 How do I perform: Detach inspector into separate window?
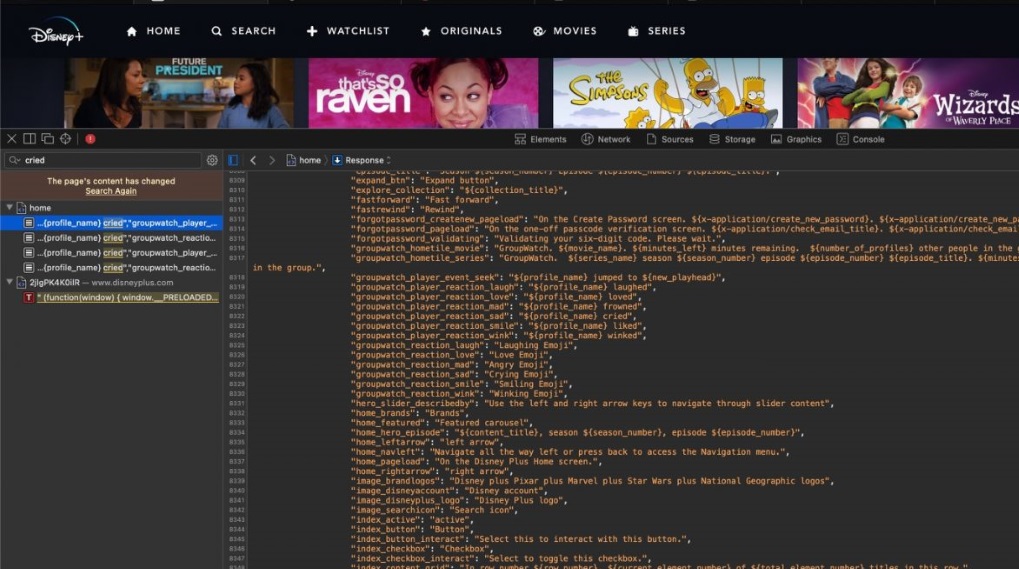tap(47, 138)
